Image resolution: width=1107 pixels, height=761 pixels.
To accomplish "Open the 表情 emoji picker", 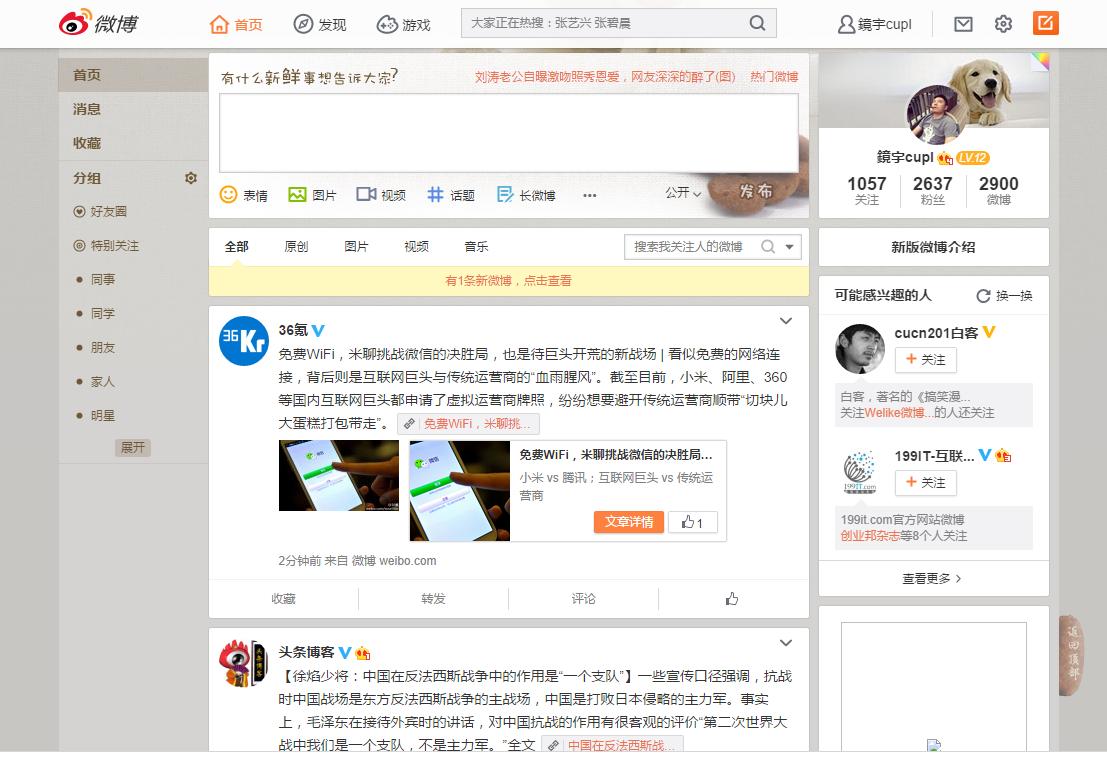I will pyautogui.click(x=244, y=195).
